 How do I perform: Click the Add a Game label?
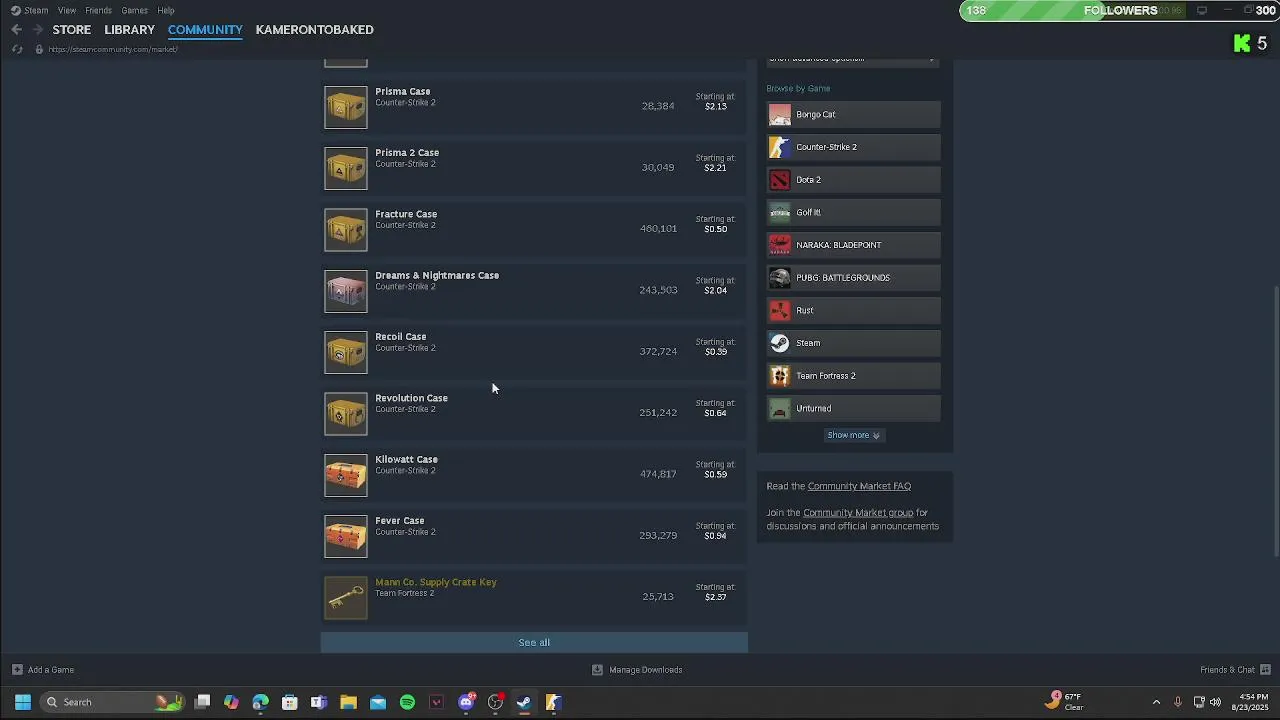tap(51, 670)
